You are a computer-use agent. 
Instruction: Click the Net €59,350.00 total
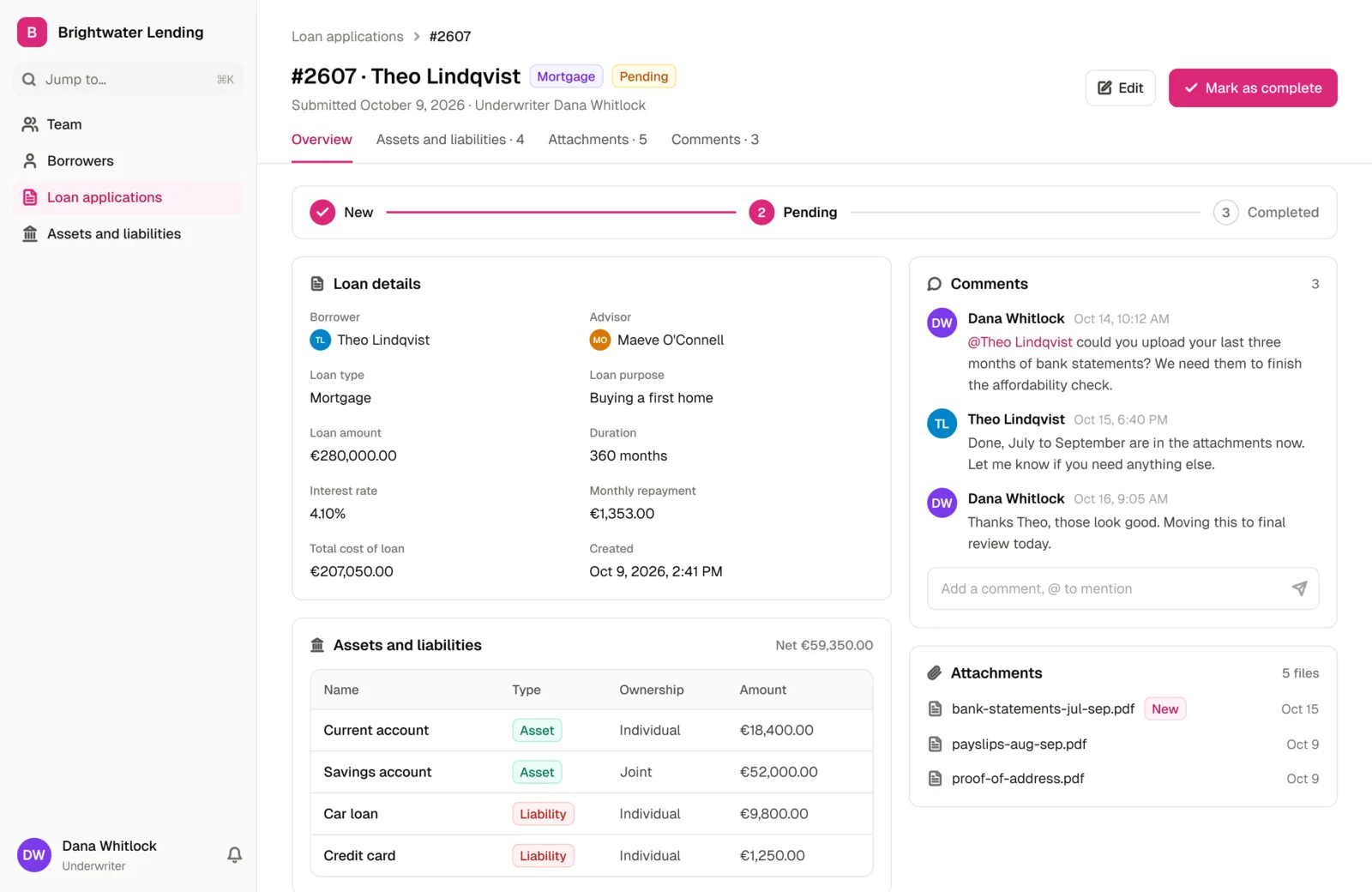(824, 645)
